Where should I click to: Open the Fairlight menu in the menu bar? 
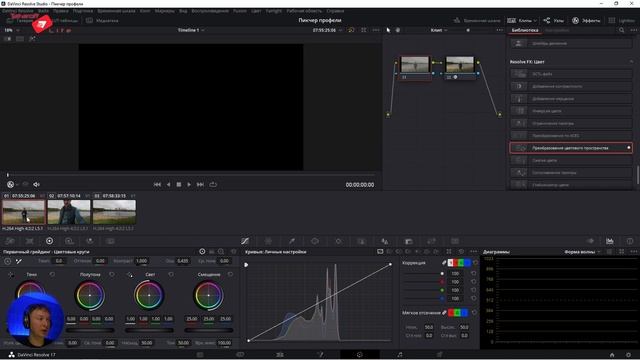(273, 11)
